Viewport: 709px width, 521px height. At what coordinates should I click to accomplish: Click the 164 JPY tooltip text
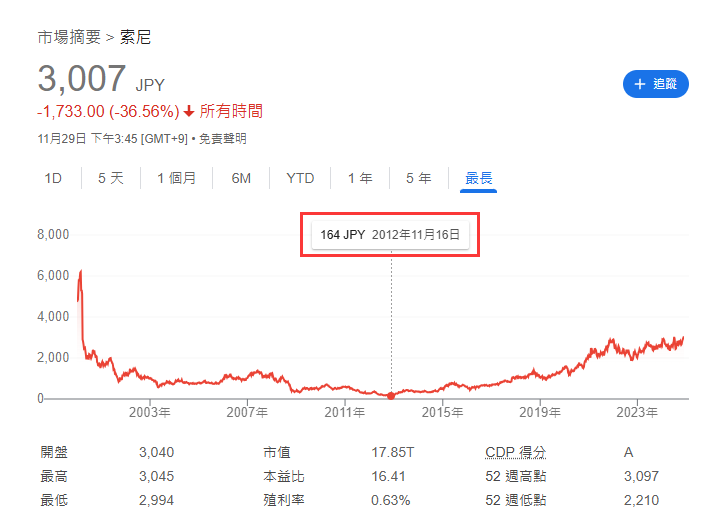(x=342, y=235)
